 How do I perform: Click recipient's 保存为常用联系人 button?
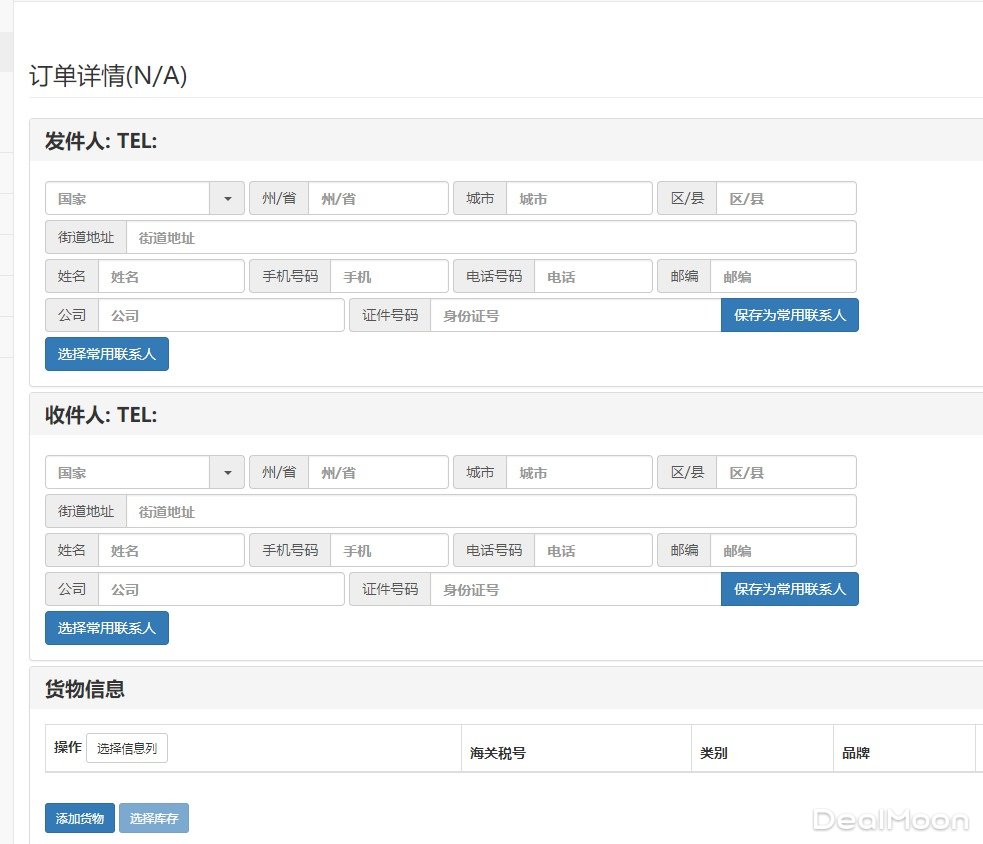(x=789, y=589)
